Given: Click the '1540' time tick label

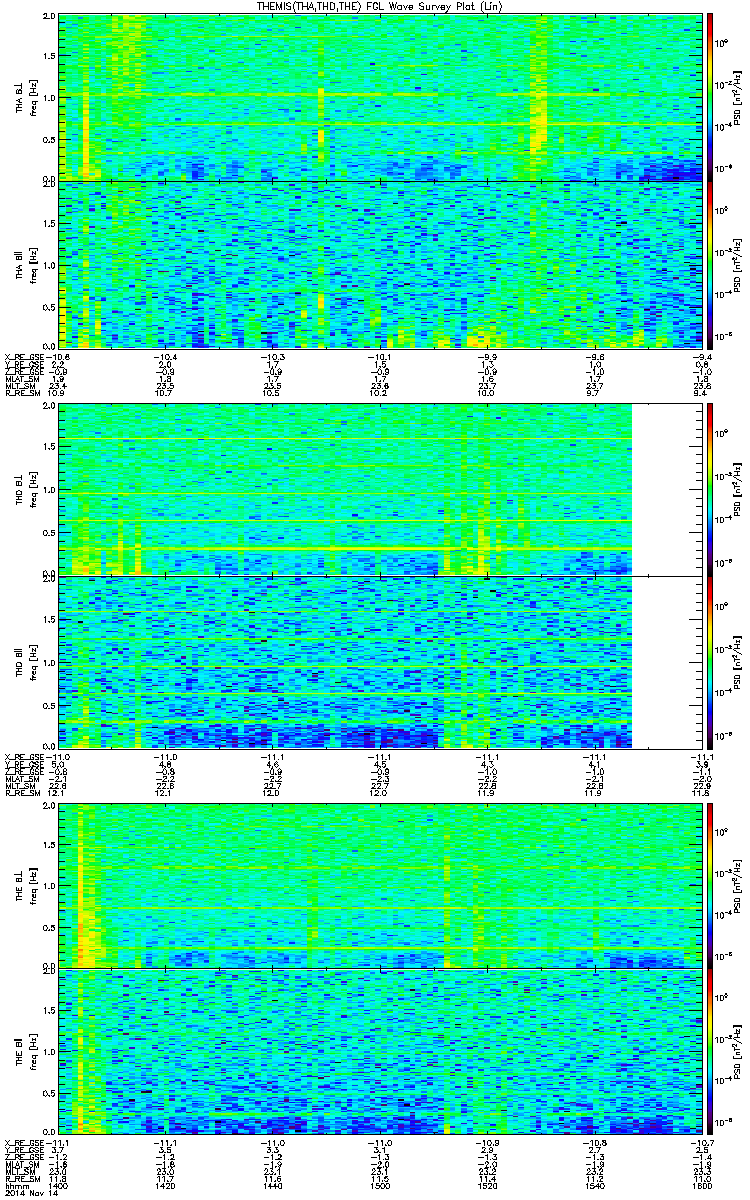Looking at the screenshot, I should tap(594, 1185).
